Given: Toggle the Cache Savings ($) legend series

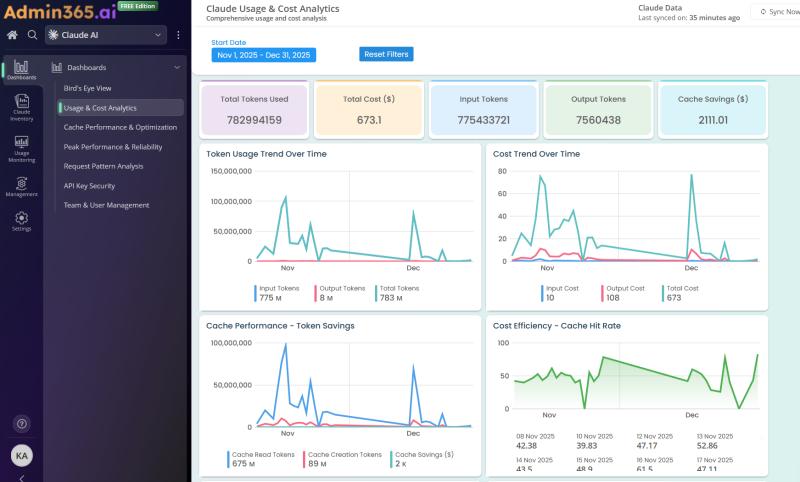Looking at the screenshot, I should tap(422, 459).
